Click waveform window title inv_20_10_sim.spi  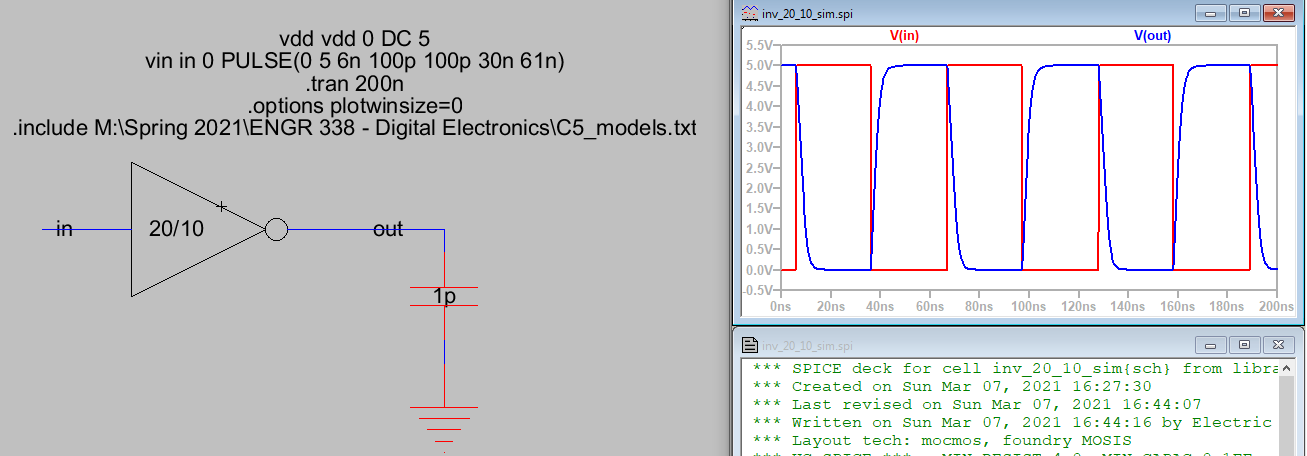(x=809, y=13)
